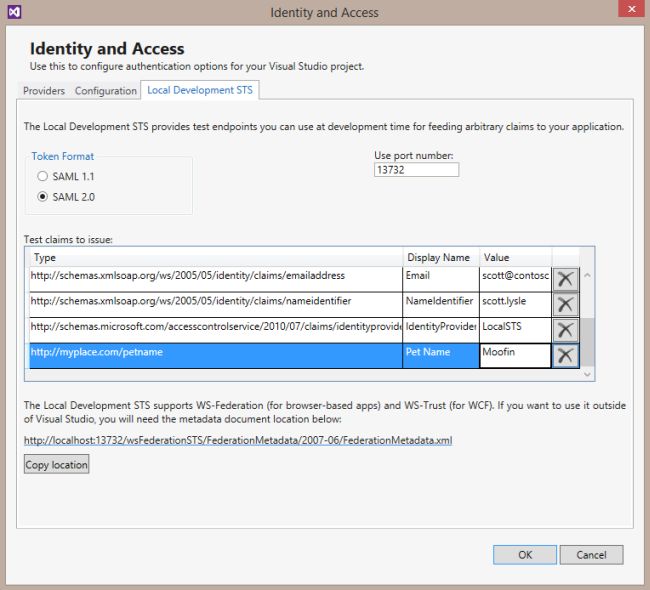Cancel the Identity and Access dialog
Image resolution: width=650 pixels, height=590 pixels.
[591, 554]
